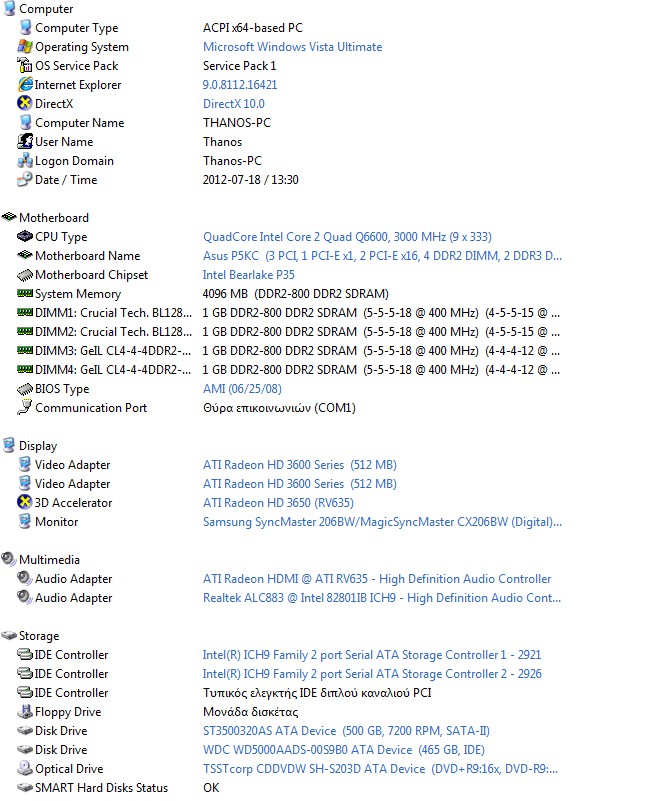Select the Computer Name row label

[x=79, y=123]
